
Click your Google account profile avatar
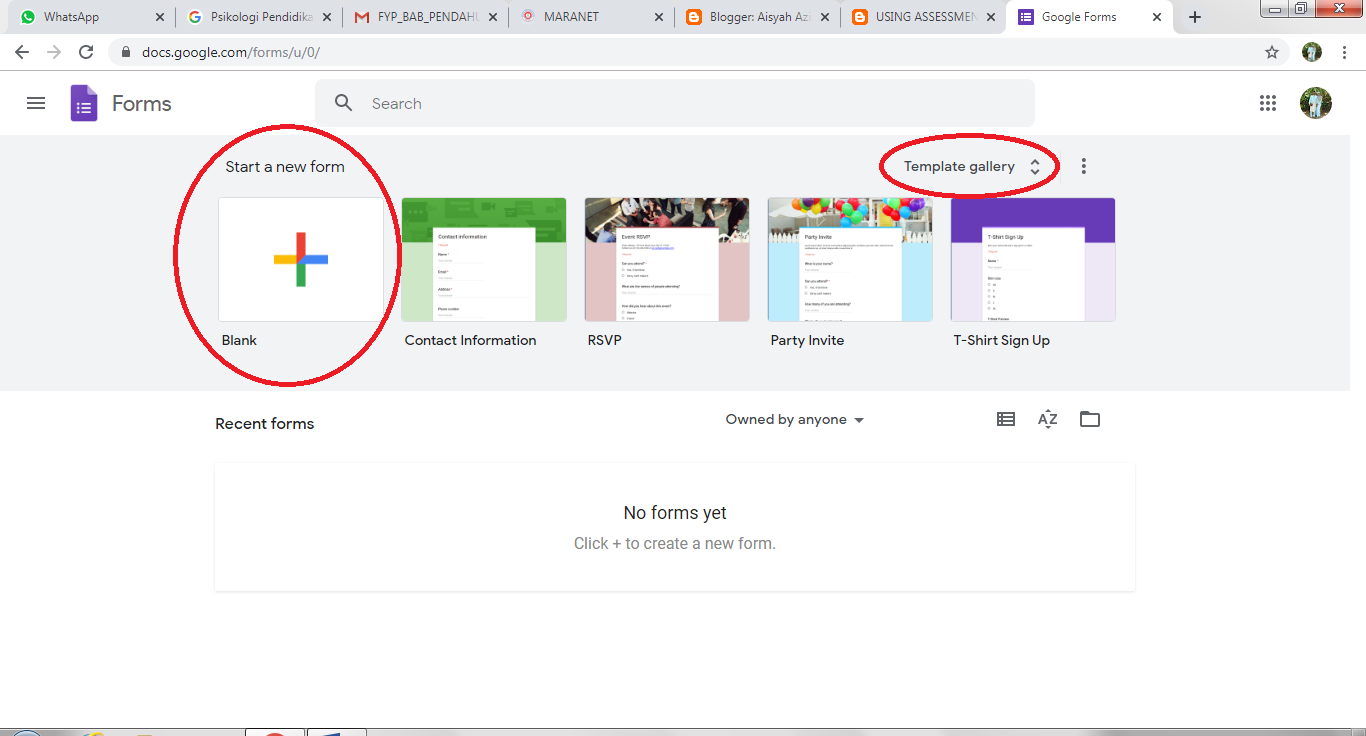pos(1316,103)
